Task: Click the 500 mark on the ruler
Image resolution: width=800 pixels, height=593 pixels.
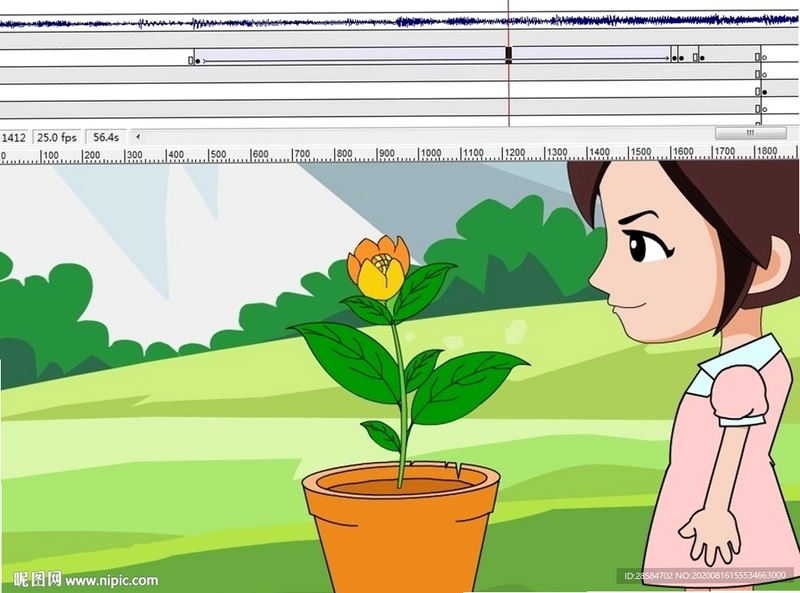Action: 218,154
